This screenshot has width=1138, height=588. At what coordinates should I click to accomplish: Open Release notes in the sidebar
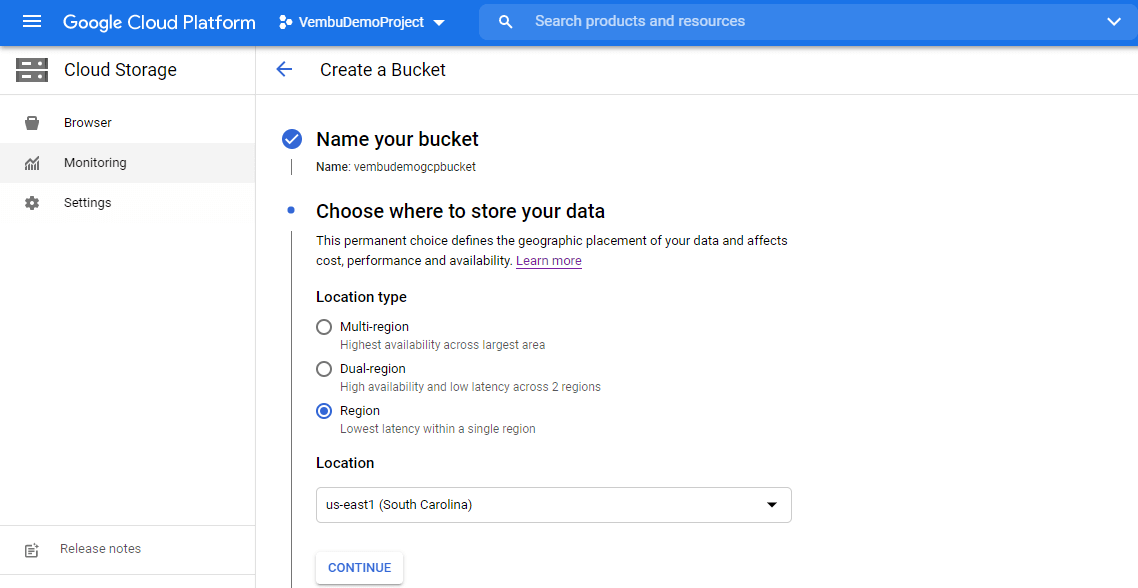coord(127,550)
